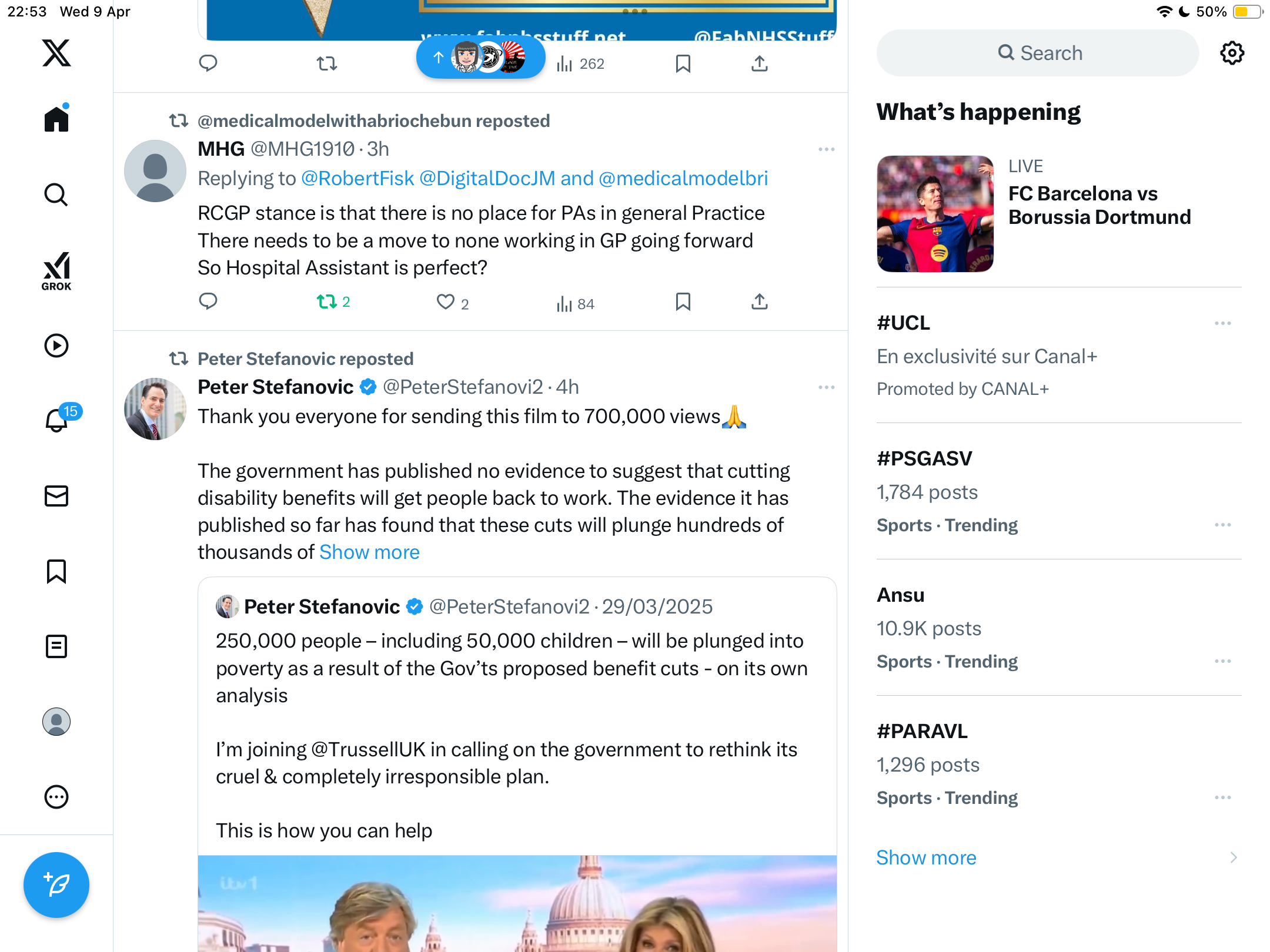Screen dimensions: 1270x952
Task: Like the MHG post
Action: [x=452, y=303]
